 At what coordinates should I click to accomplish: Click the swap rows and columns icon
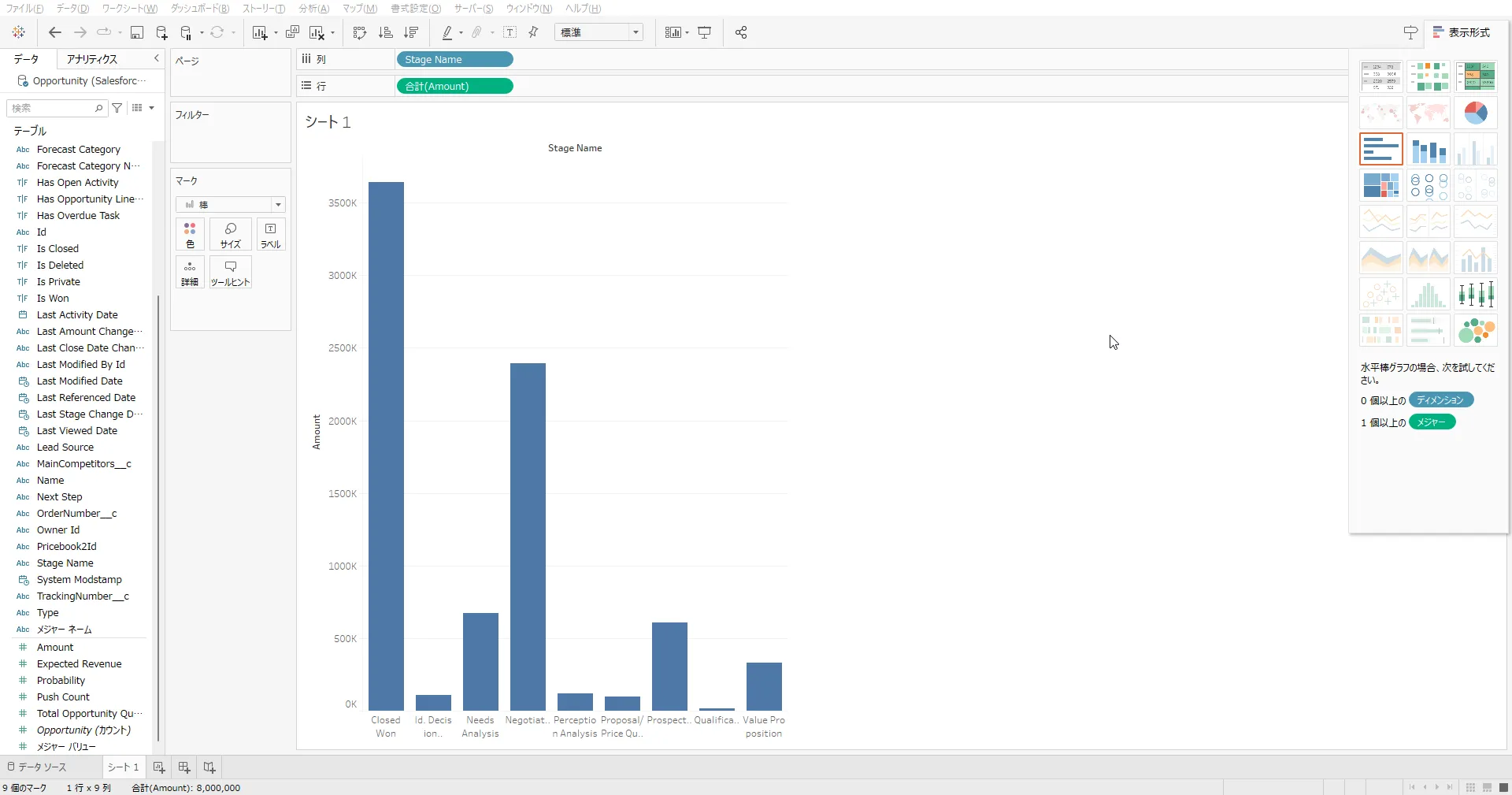click(360, 32)
